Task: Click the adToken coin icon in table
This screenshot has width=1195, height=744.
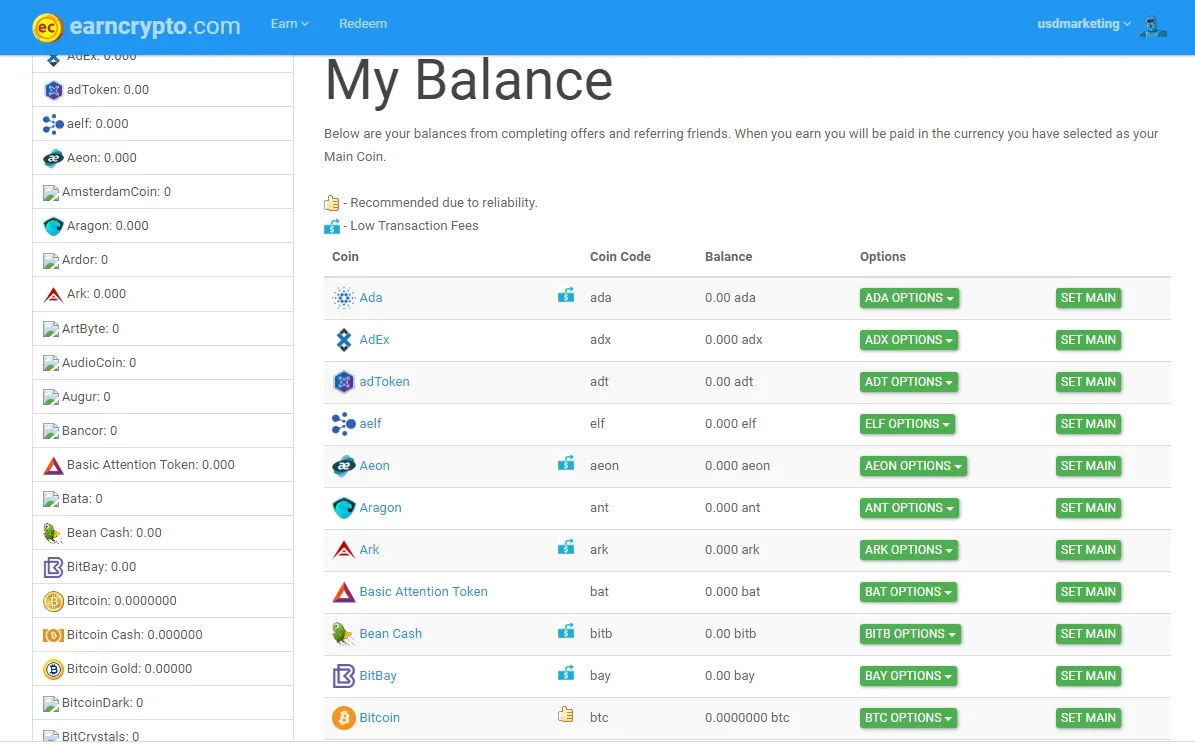Action: (x=344, y=382)
